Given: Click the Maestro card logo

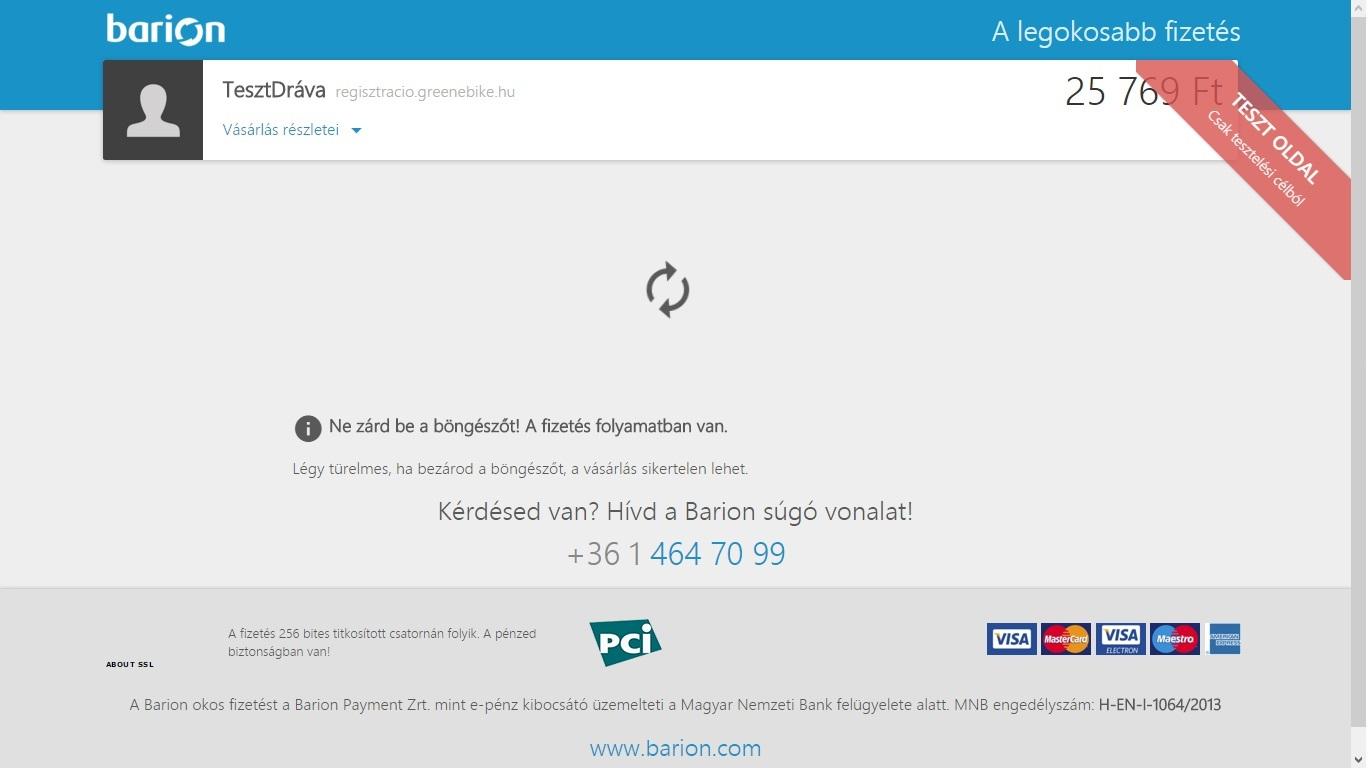Looking at the screenshot, I should coord(1174,639).
